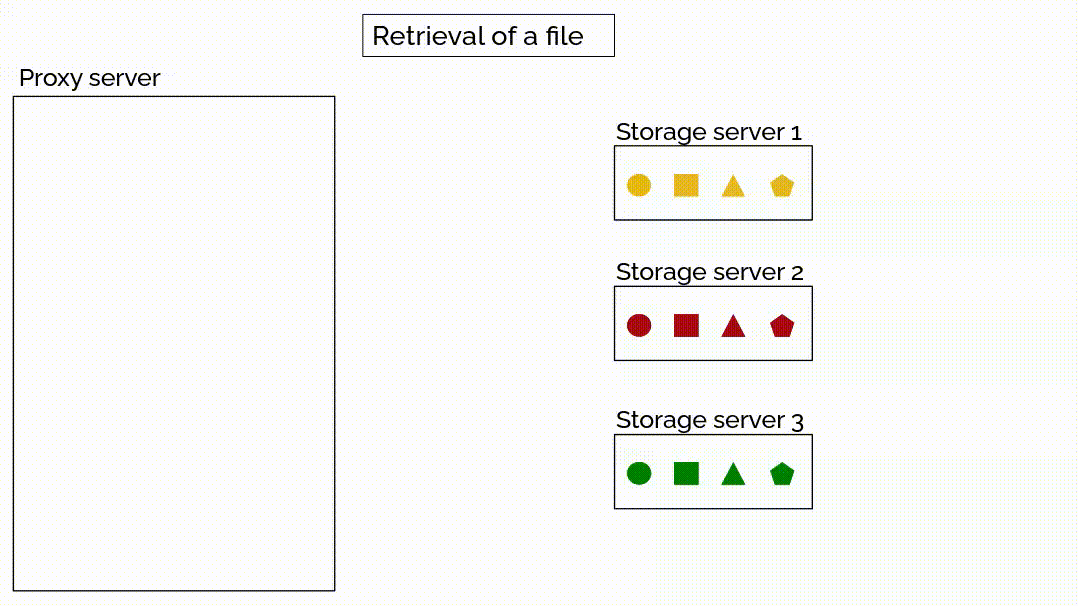Click the red triangle in Storage server 2

pyautogui.click(x=733, y=327)
